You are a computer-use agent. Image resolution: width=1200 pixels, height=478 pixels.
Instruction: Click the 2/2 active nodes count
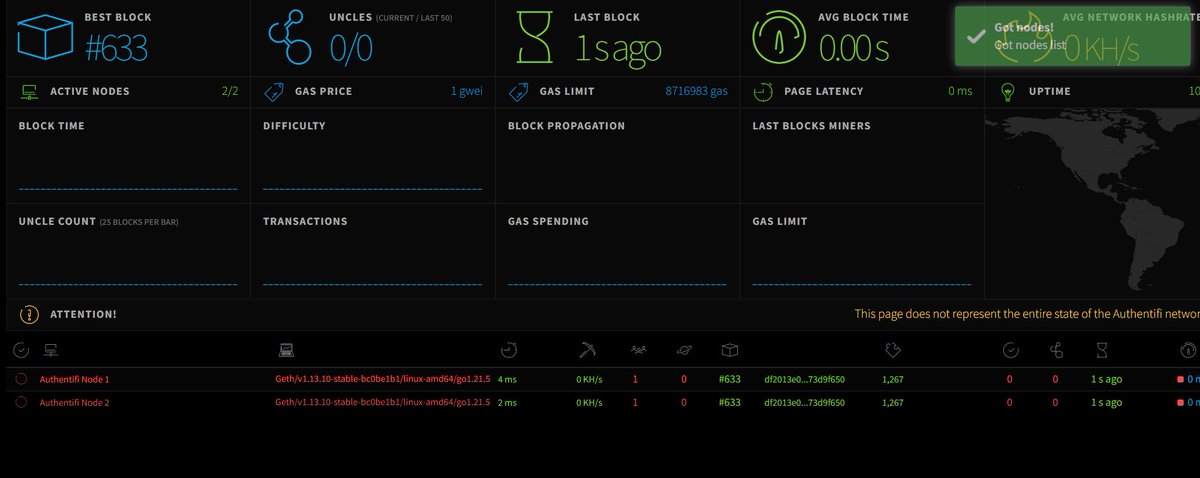tap(230, 92)
